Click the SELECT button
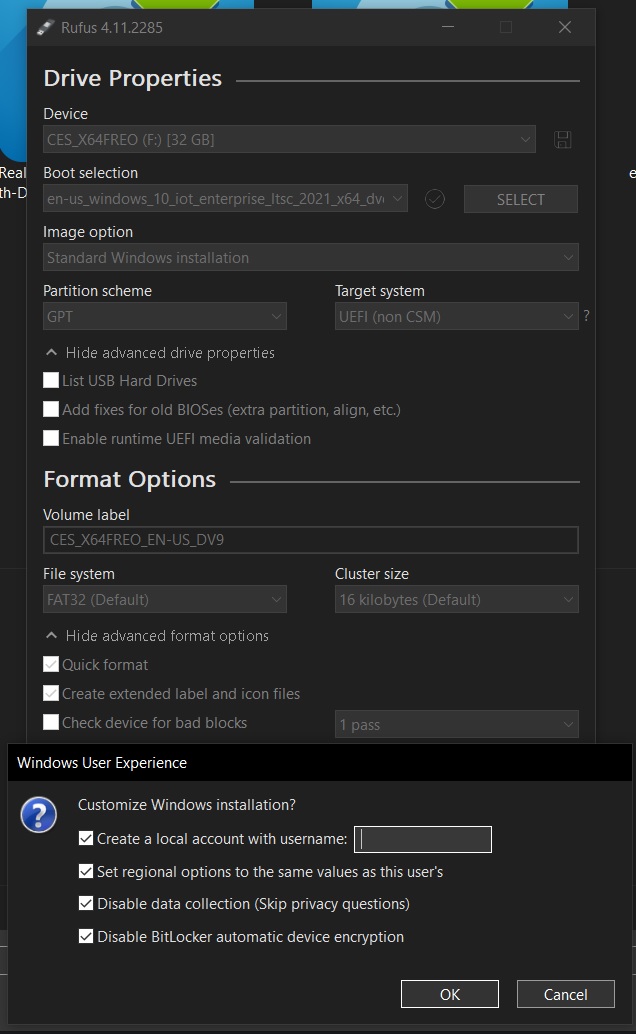The image size is (636, 1034). 521,199
